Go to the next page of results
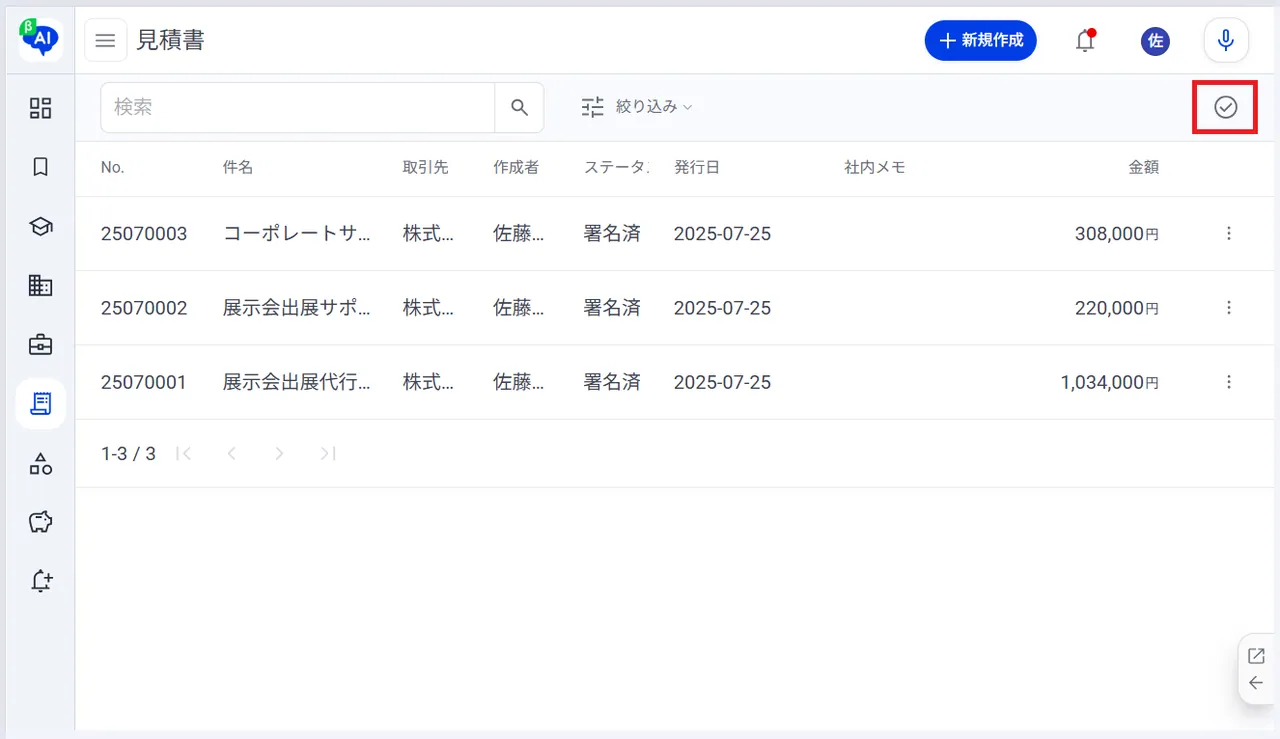The width and height of the screenshot is (1280, 739). click(279, 454)
